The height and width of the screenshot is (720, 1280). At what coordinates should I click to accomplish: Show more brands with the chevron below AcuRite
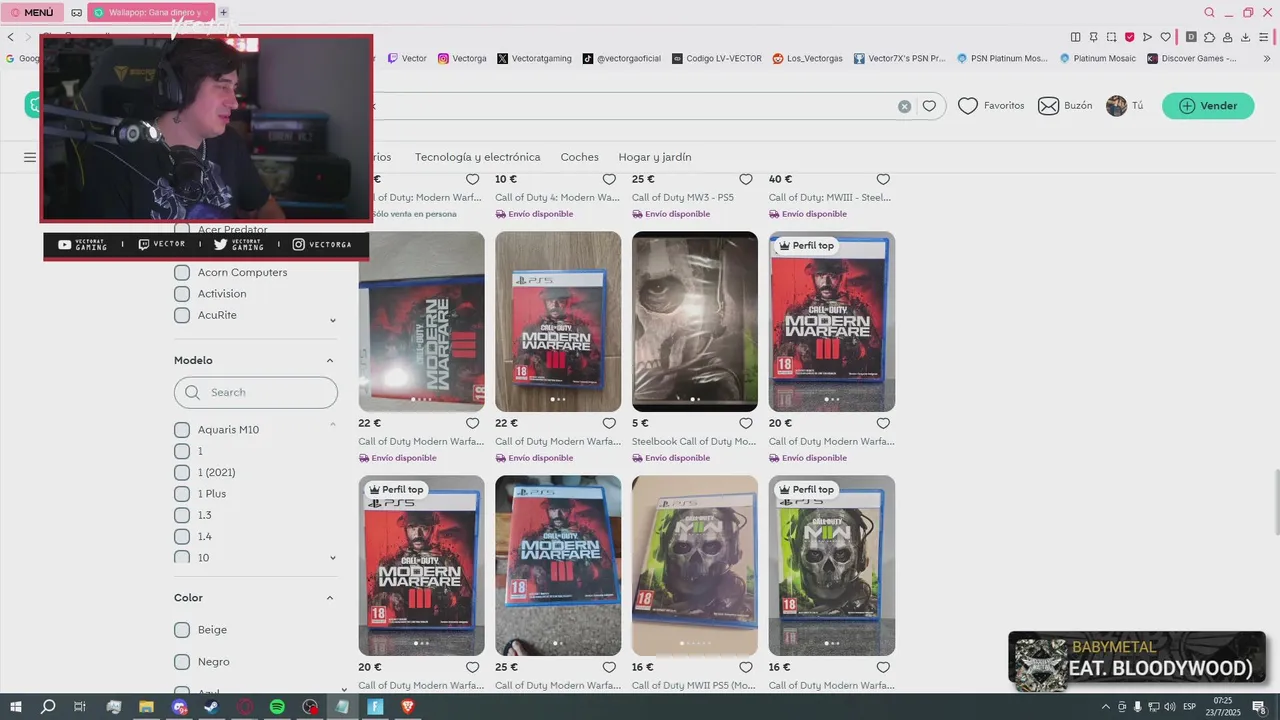333,321
